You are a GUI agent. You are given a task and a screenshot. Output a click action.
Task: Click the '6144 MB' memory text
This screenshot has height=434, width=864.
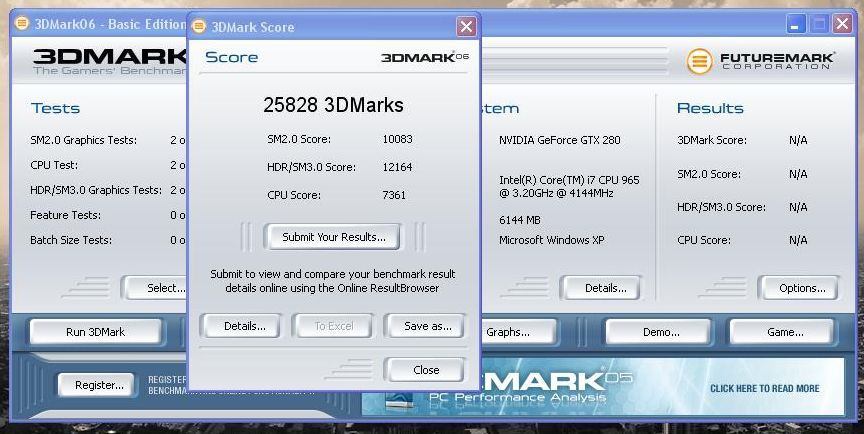[x=519, y=220]
